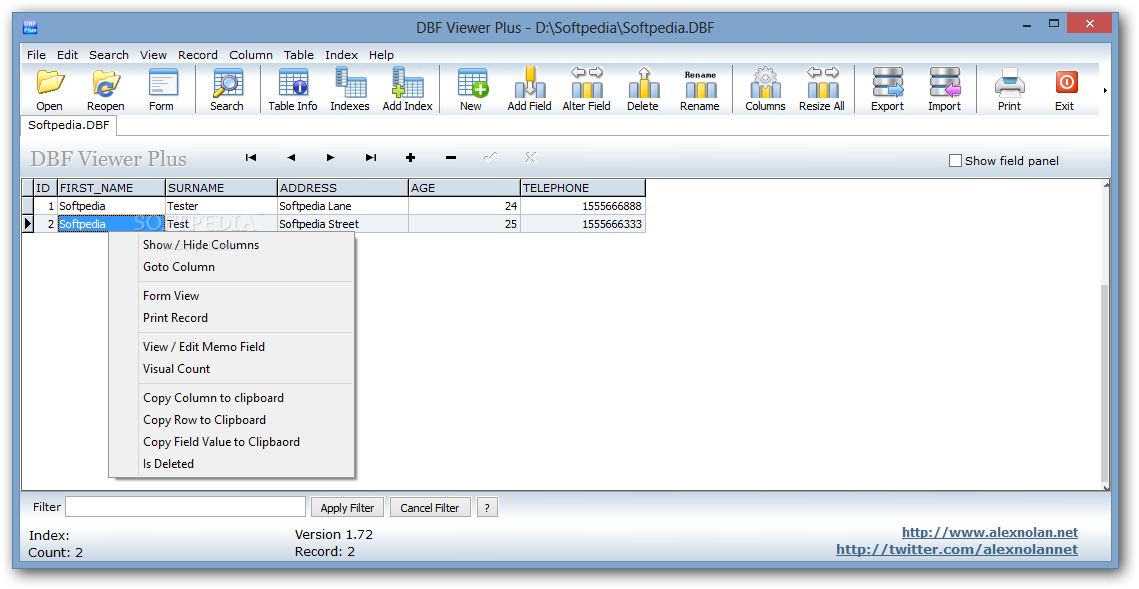The width and height of the screenshot is (1139, 589).
Task: Open the Form toolbar icon
Action: point(162,89)
